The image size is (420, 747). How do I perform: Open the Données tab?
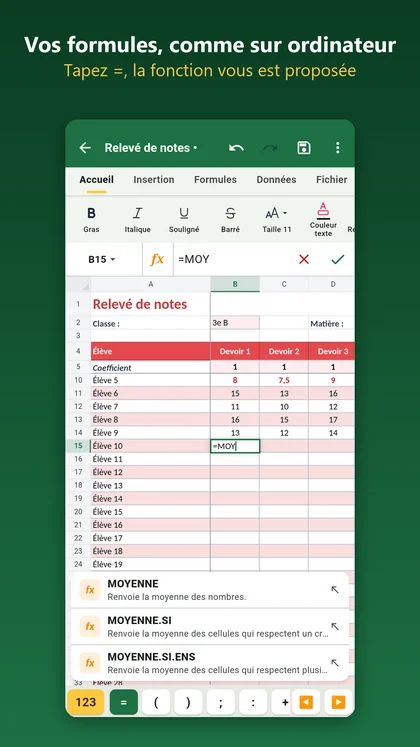point(276,180)
